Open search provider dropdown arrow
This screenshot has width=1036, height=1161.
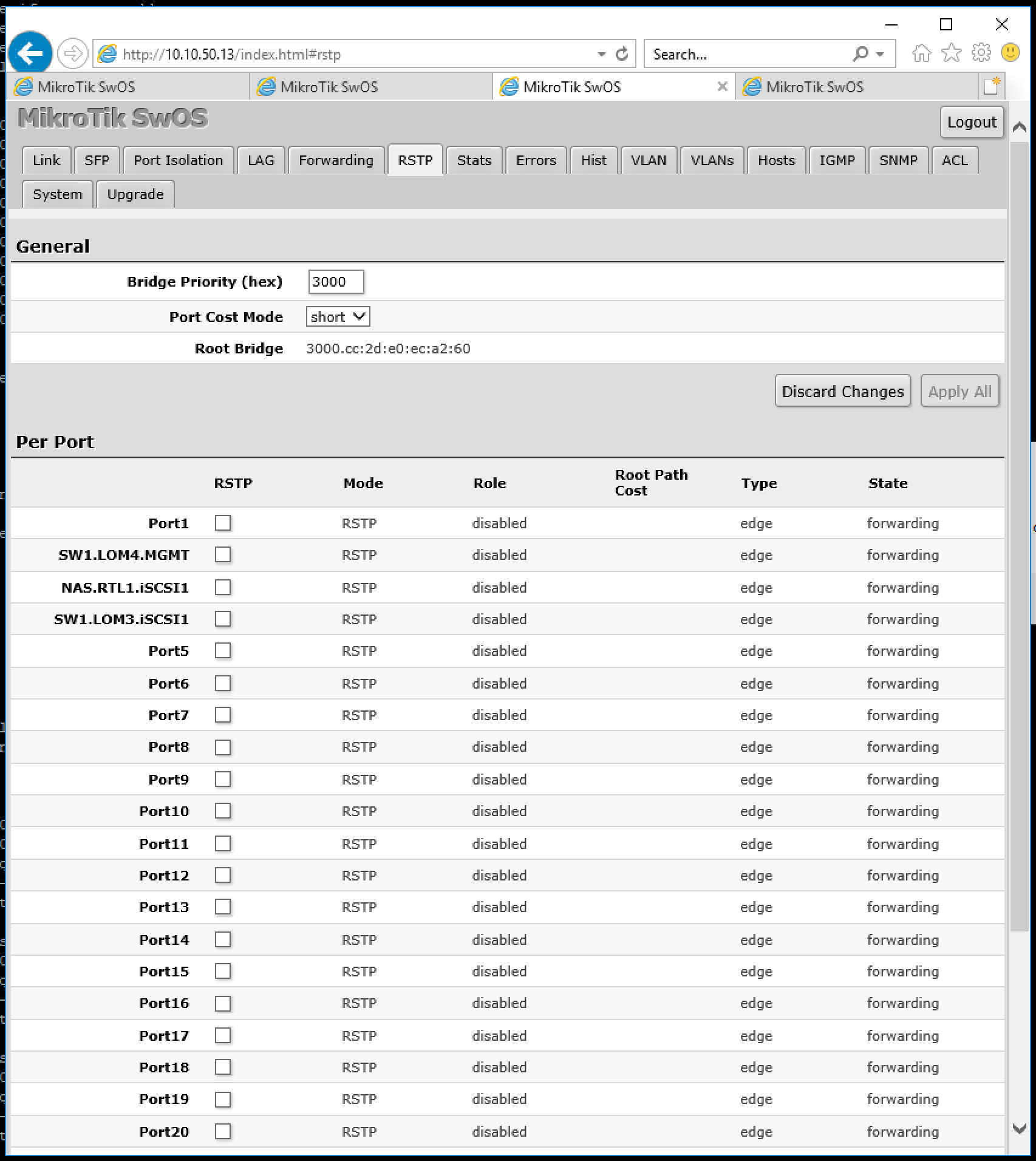pyautogui.click(x=880, y=54)
